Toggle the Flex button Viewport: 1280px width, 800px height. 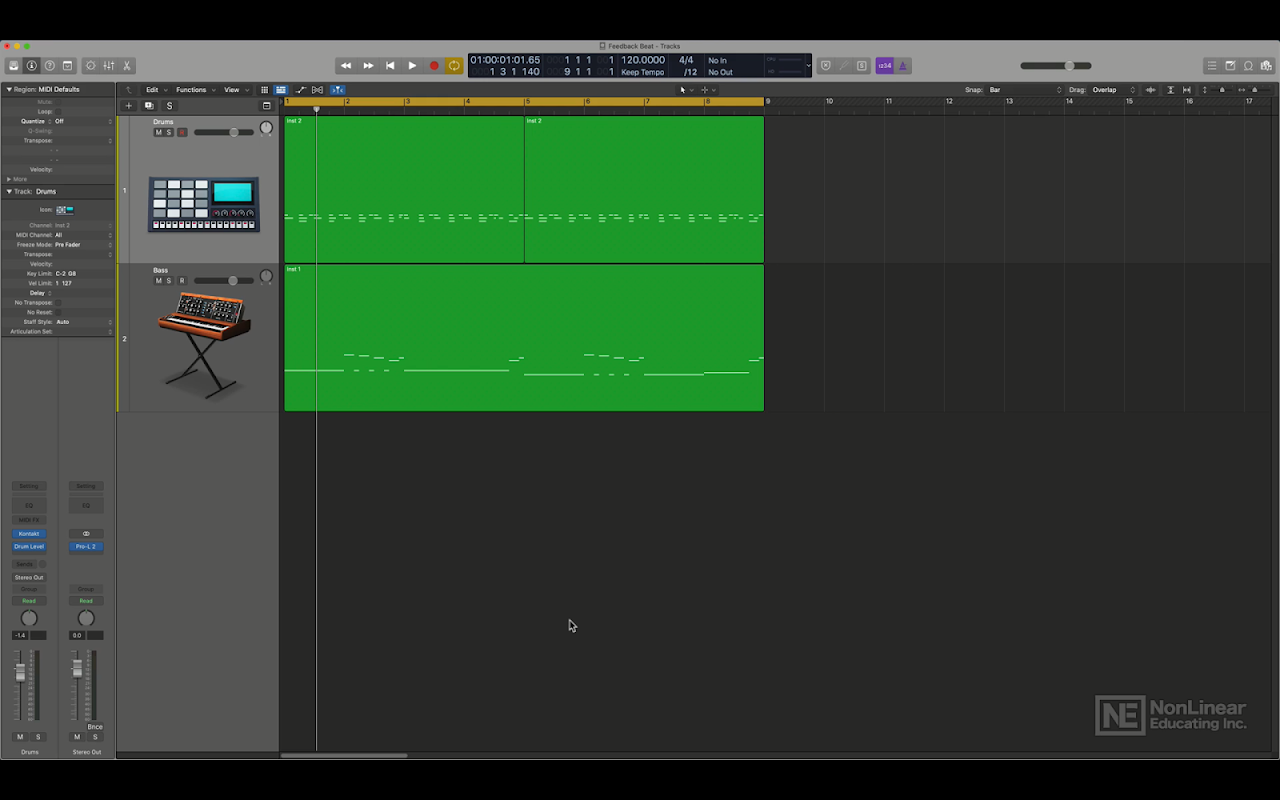coord(318,90)
